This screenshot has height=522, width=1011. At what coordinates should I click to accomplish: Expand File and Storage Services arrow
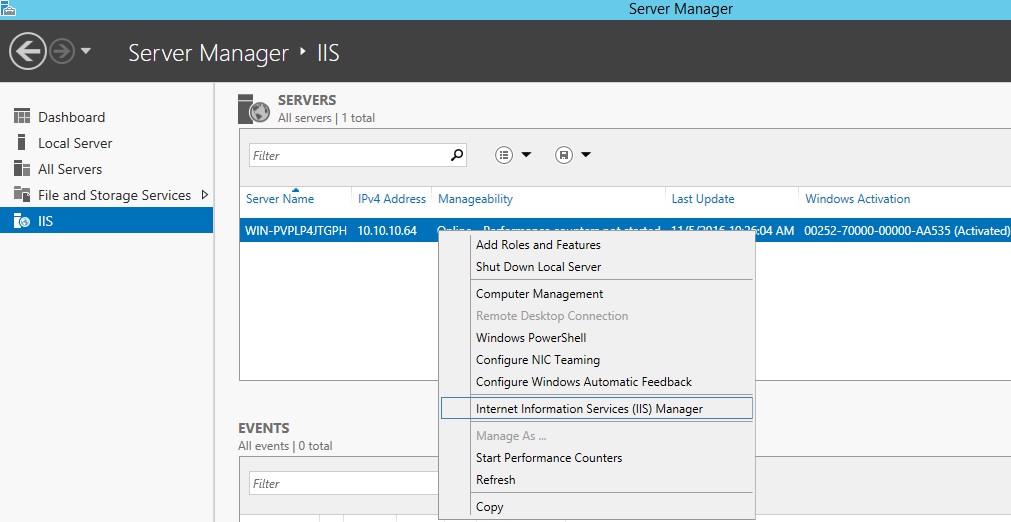pos(205,195)
